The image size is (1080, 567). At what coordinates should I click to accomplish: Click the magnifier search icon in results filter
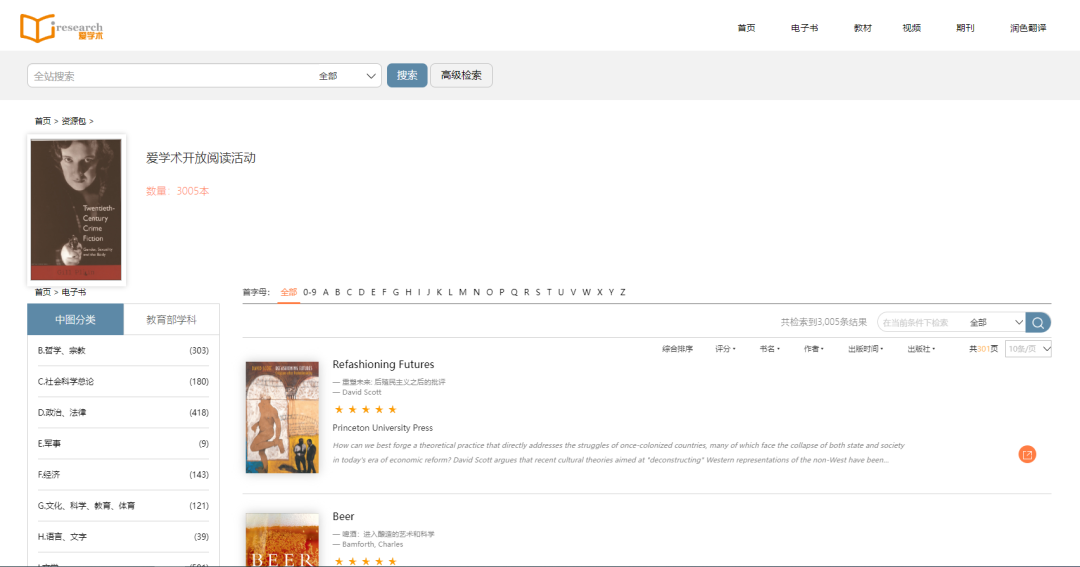(x=1039, y=322)
